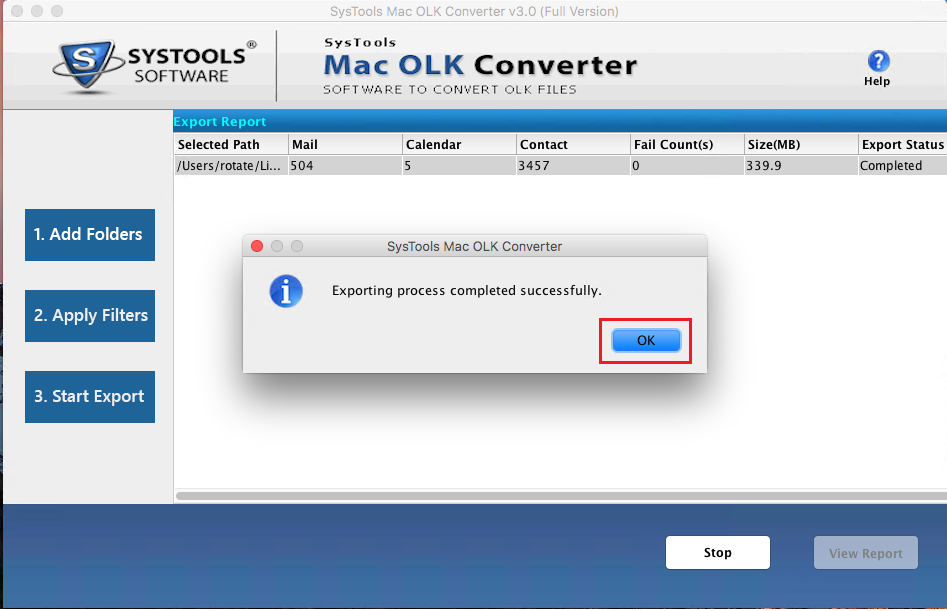Click the fail count 0 cell

pyautogui.click(x=687, y=166)
